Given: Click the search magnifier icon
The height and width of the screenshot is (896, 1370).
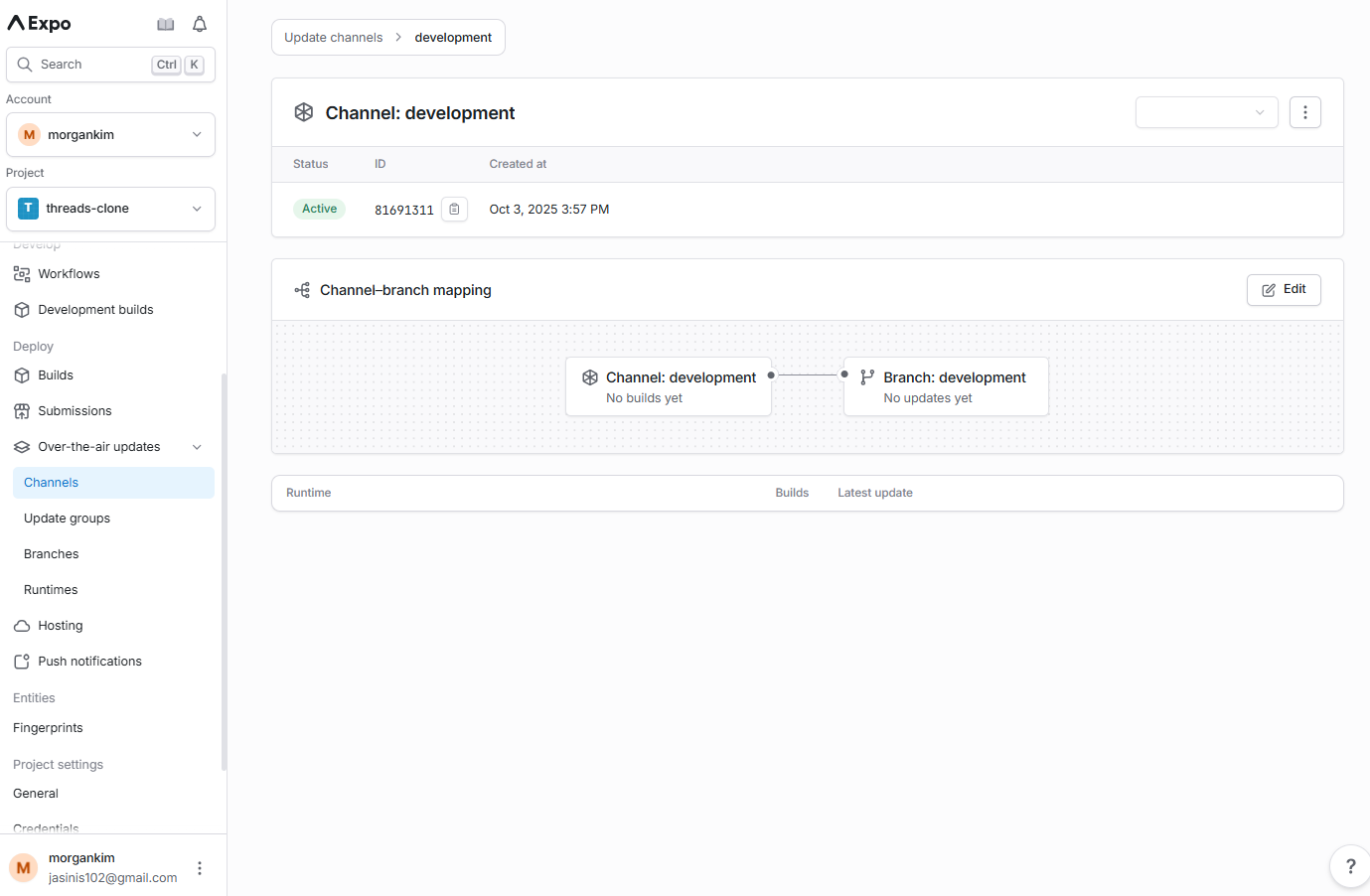Looking at the screenshot, I should [25, 65].
